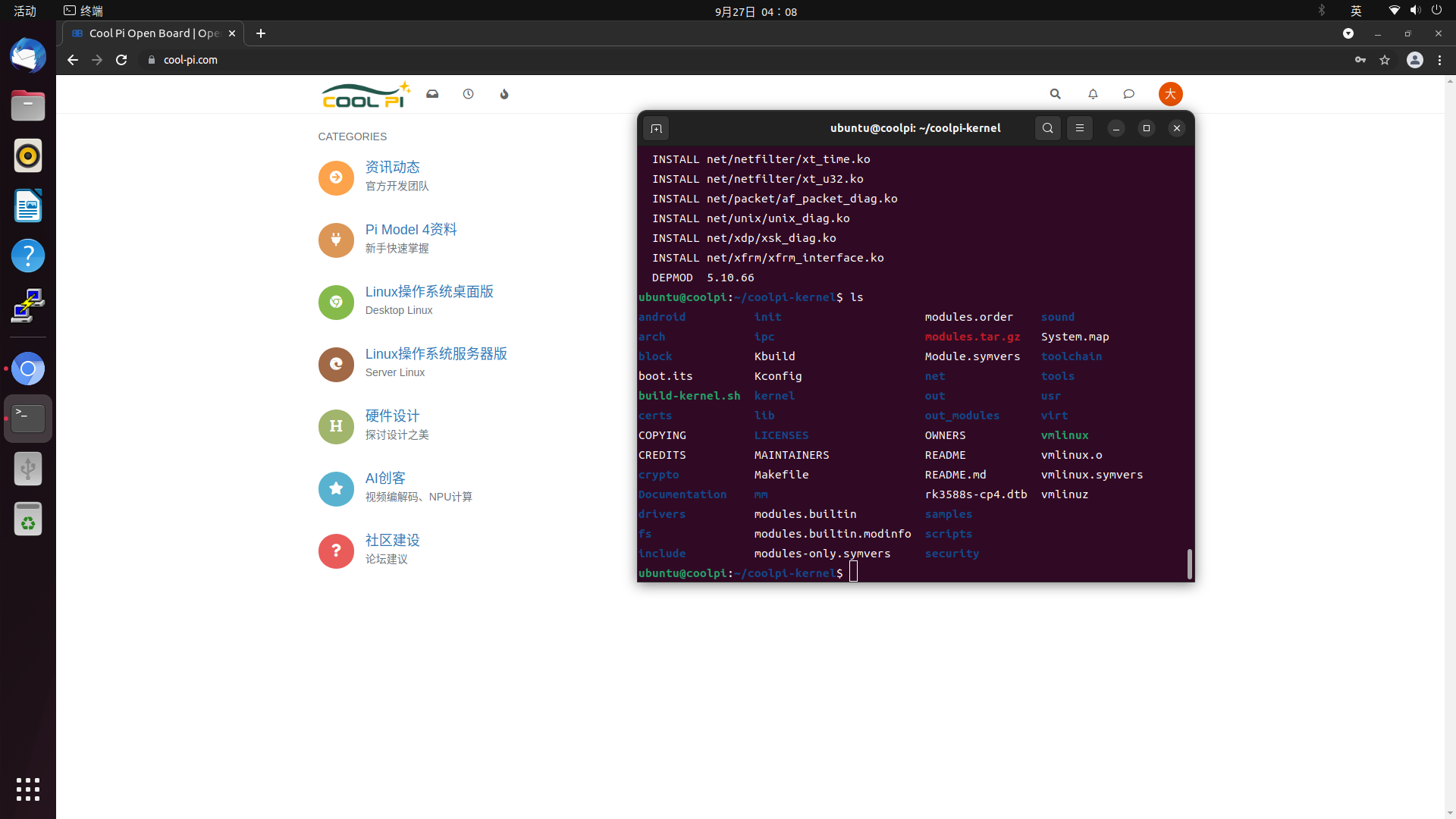Screen dimensions: 1456x819
Task: Open the volume indicator
Action: (x=1415, y=10)
